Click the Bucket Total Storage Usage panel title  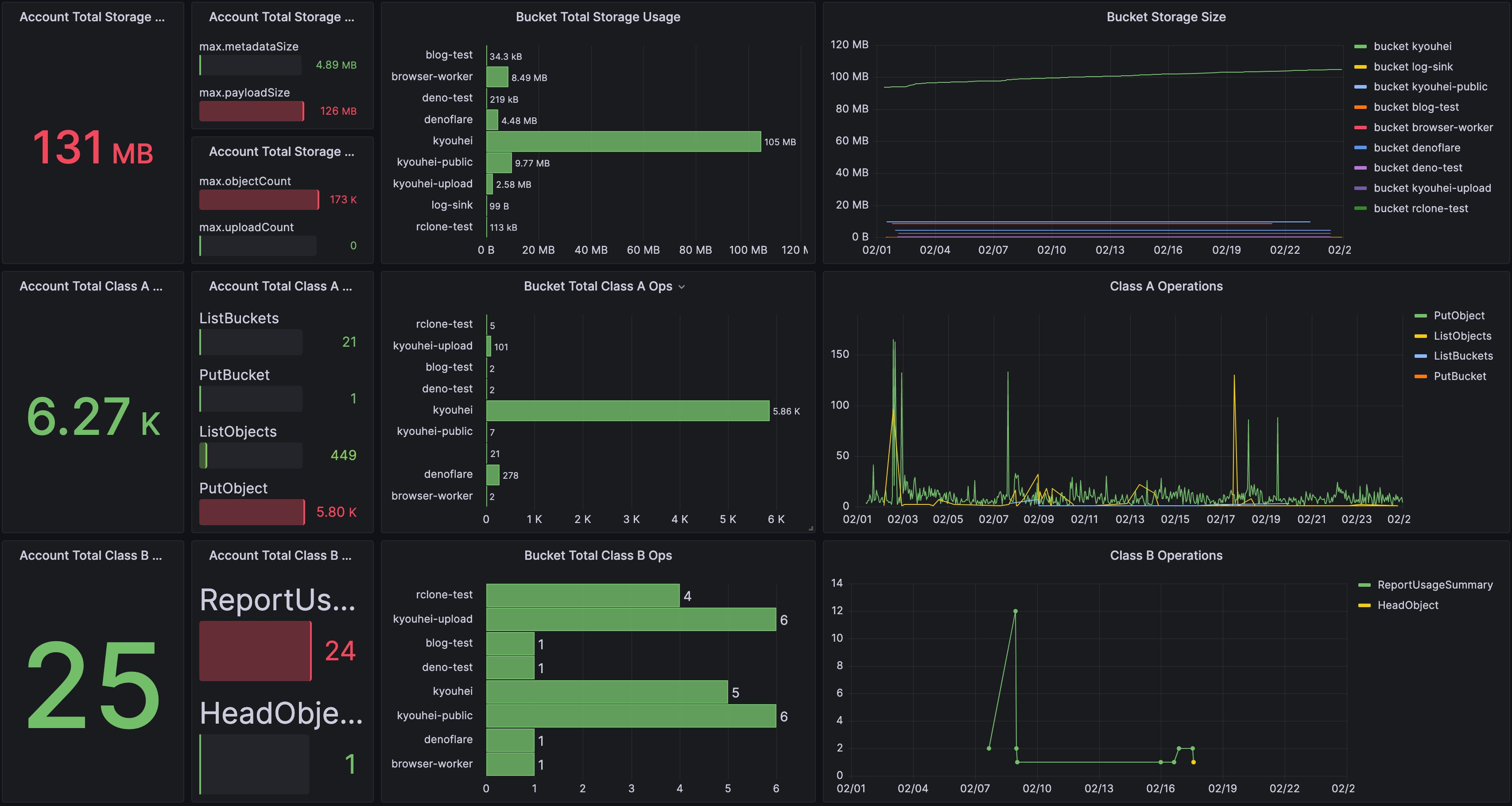point(597,17)
